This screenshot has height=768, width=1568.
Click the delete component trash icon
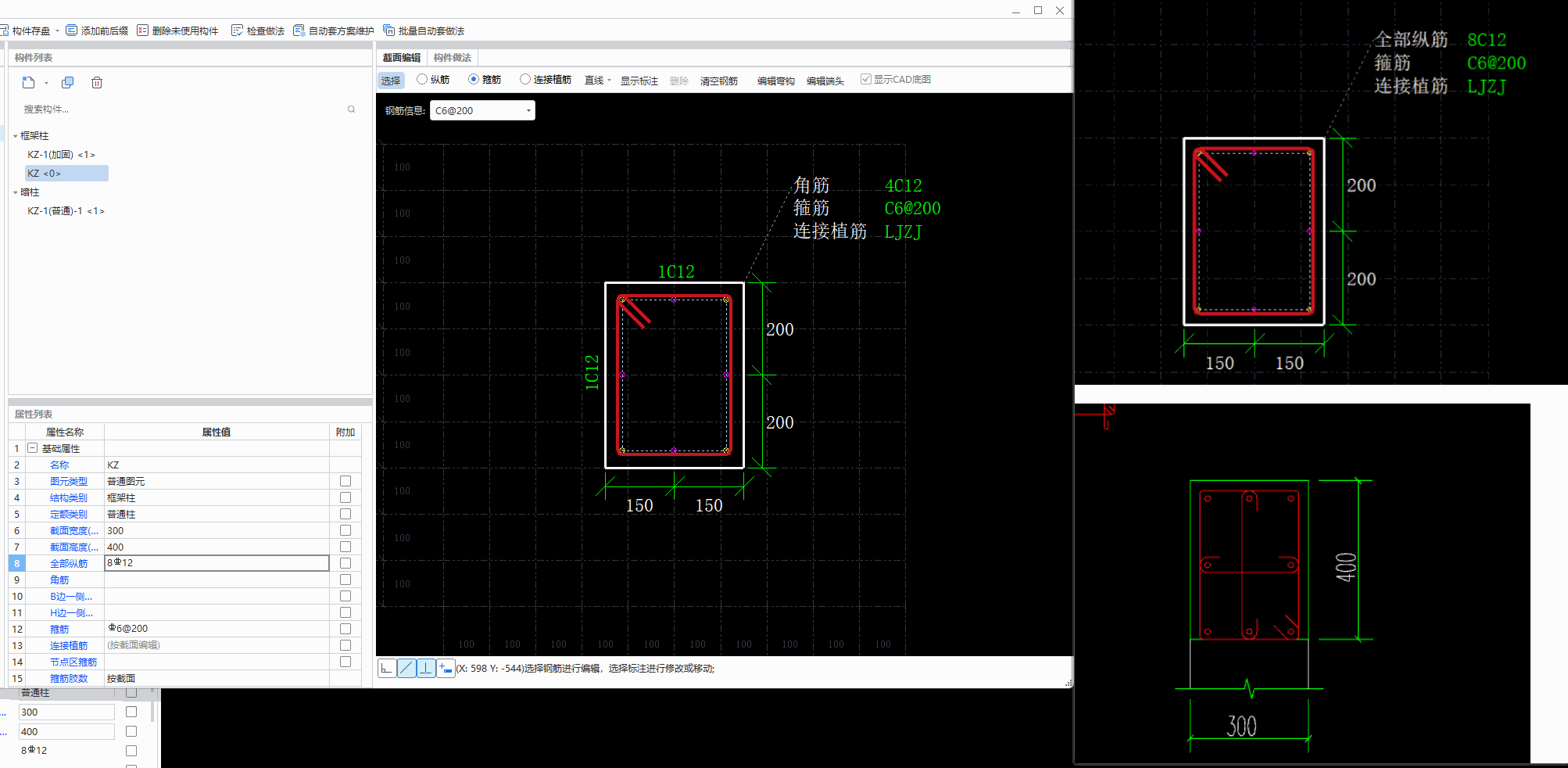97,82
